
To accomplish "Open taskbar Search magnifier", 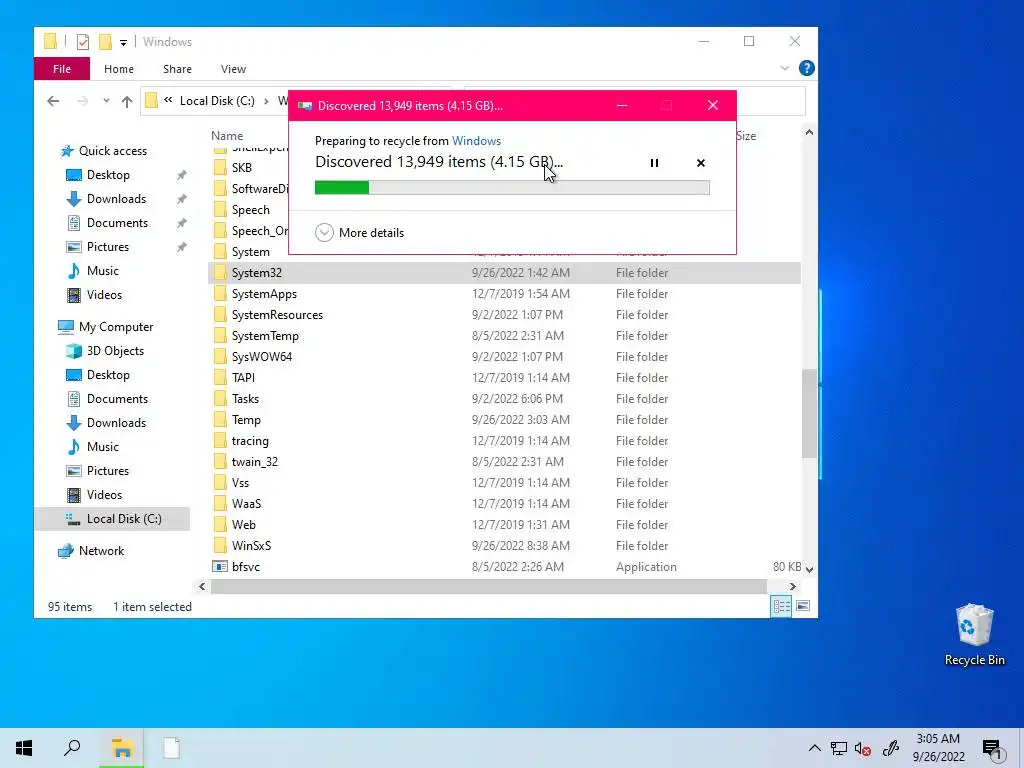I will (x=72, y=748).
